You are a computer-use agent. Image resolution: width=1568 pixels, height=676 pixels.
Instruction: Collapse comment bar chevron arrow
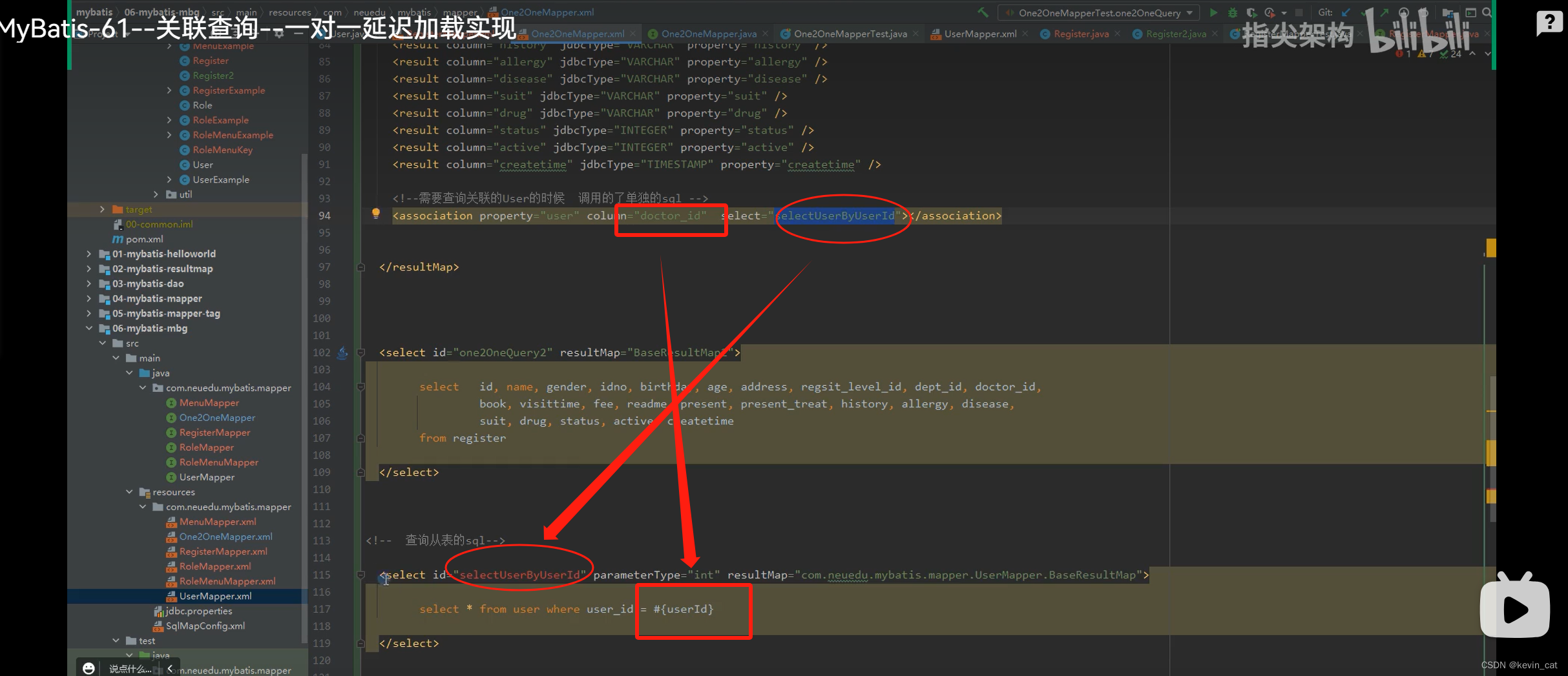(170, 668)
